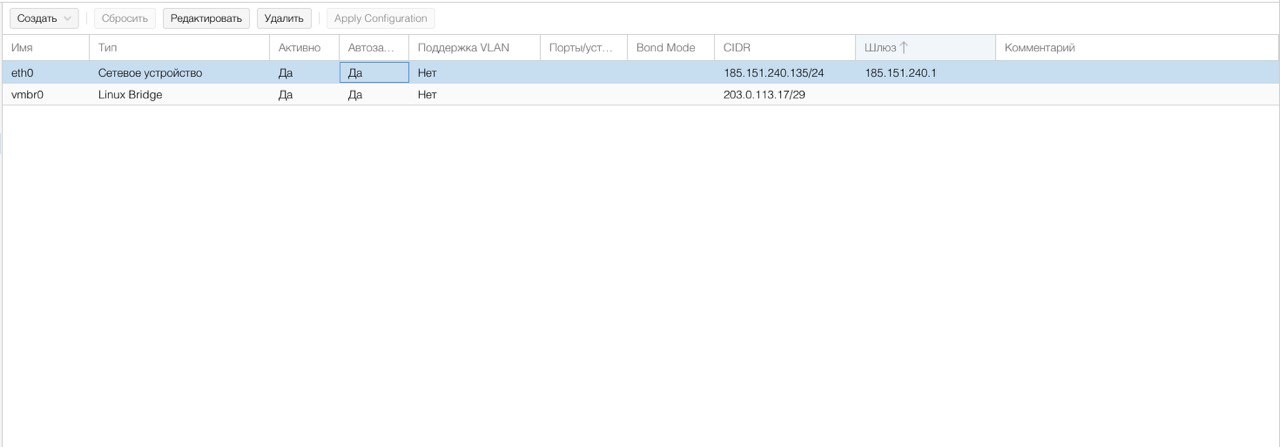
Task: Sort by the Имя column header
Action: [x=45, y=48]
